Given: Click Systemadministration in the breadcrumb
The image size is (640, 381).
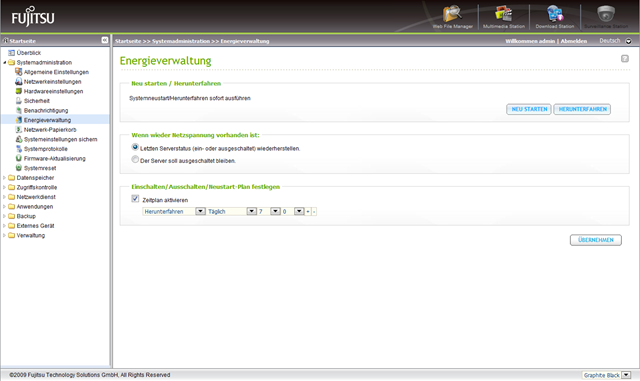Looking at the screenshot, I should pyautogui.click(x=181, y=41).
